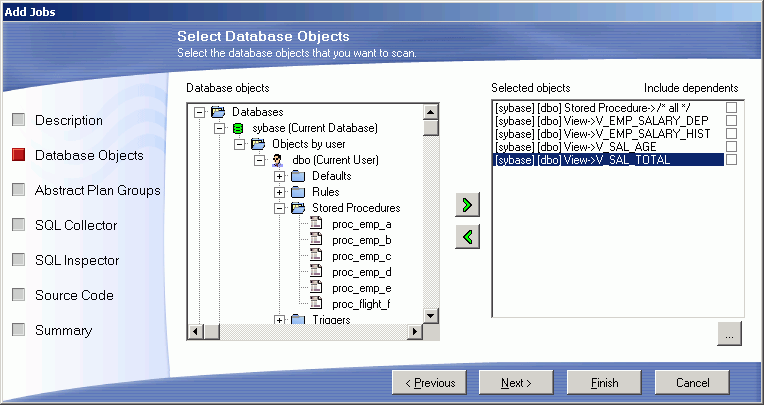Check include dependents for Stored Procedure all
The width and height of the screenshot is (764, 405).
[x=731, y=107]
